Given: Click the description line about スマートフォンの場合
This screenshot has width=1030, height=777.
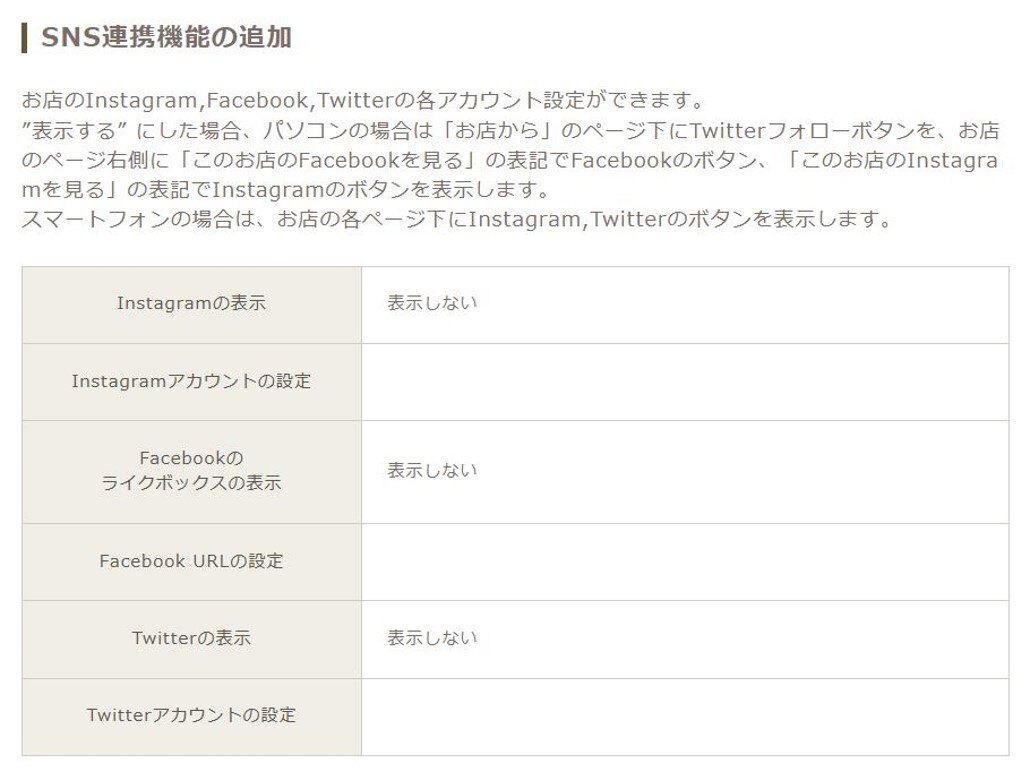Looking at the screenshot, I should pos(457,219).
